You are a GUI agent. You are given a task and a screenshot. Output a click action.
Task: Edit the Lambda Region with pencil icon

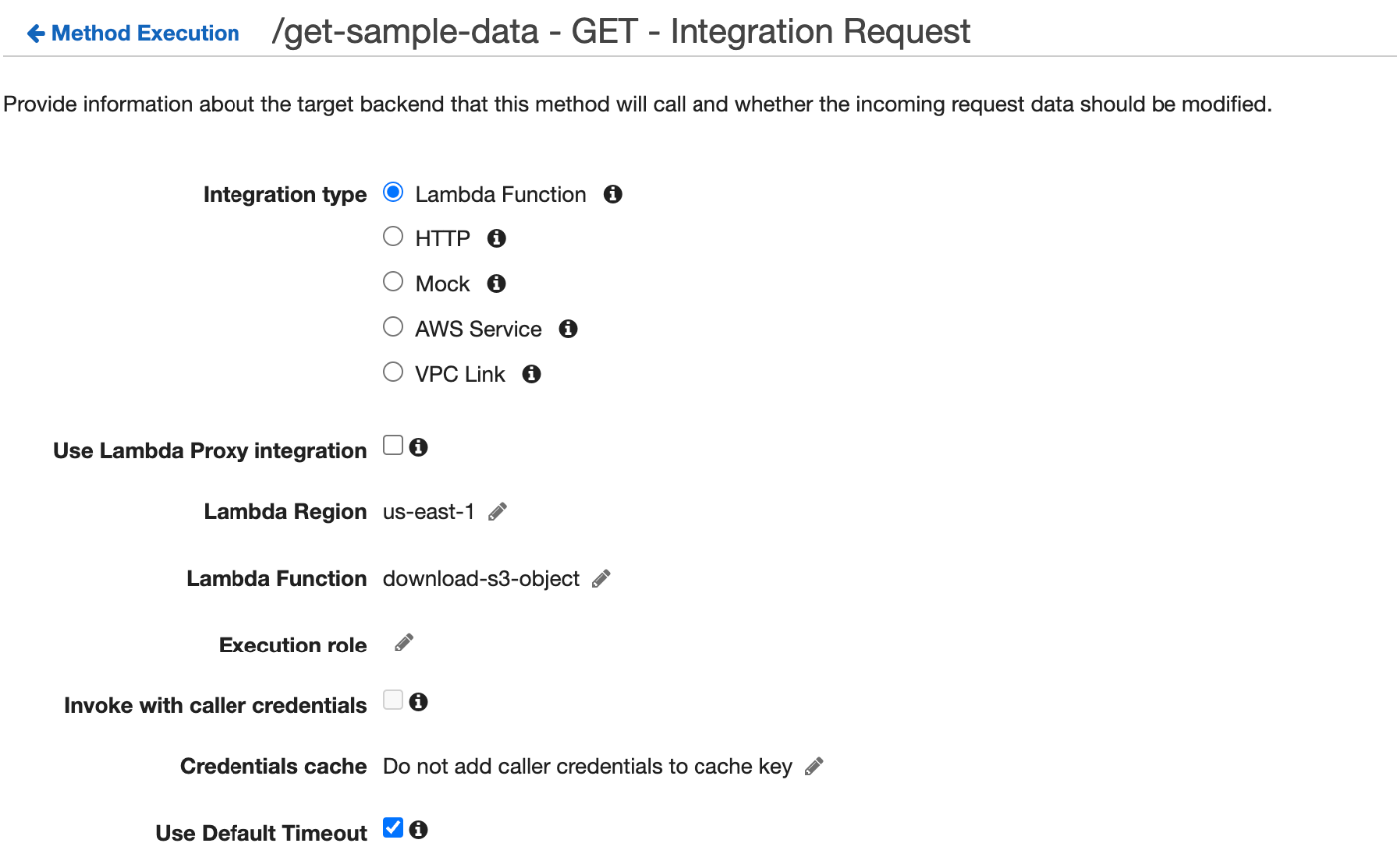(x=498, y=512)
